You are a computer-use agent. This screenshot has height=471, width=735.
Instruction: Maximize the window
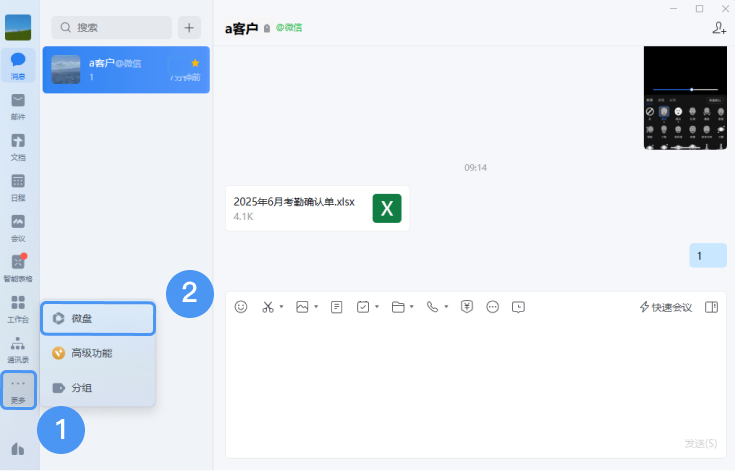(x=699, y=8)
